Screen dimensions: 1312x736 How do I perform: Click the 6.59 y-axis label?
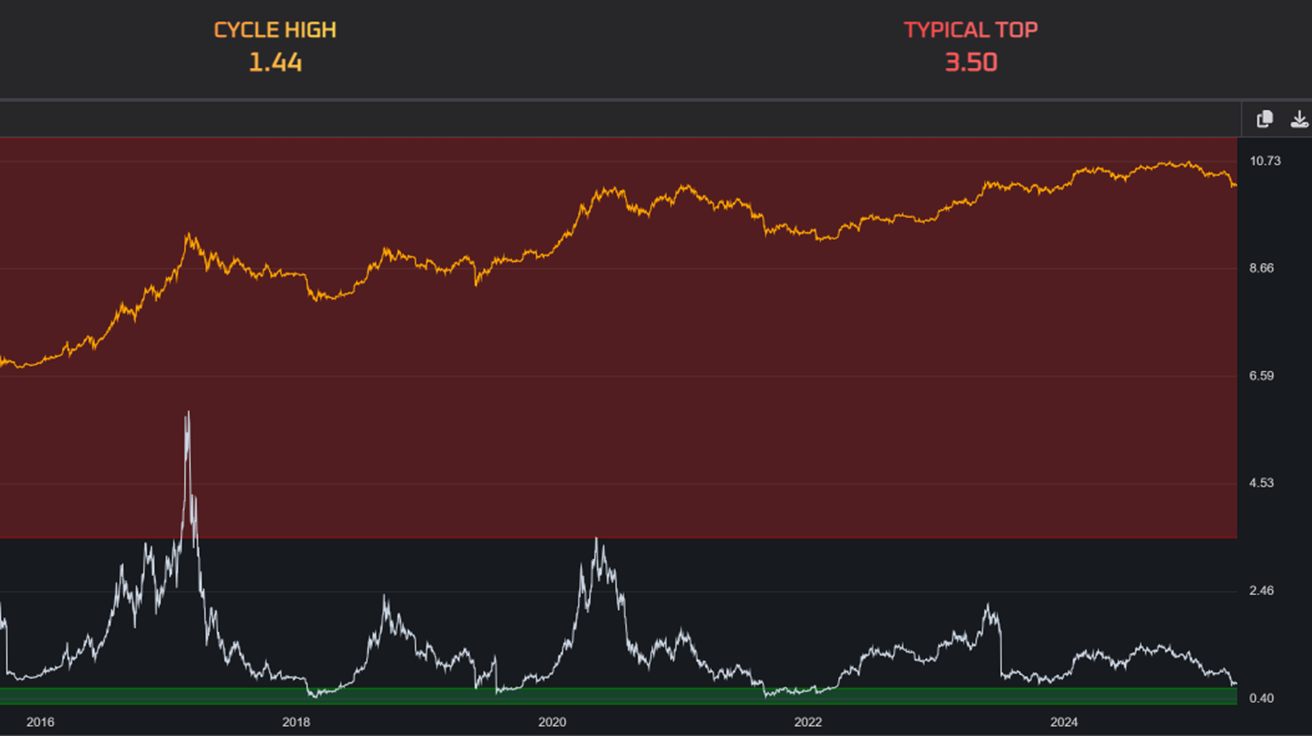1262,376
